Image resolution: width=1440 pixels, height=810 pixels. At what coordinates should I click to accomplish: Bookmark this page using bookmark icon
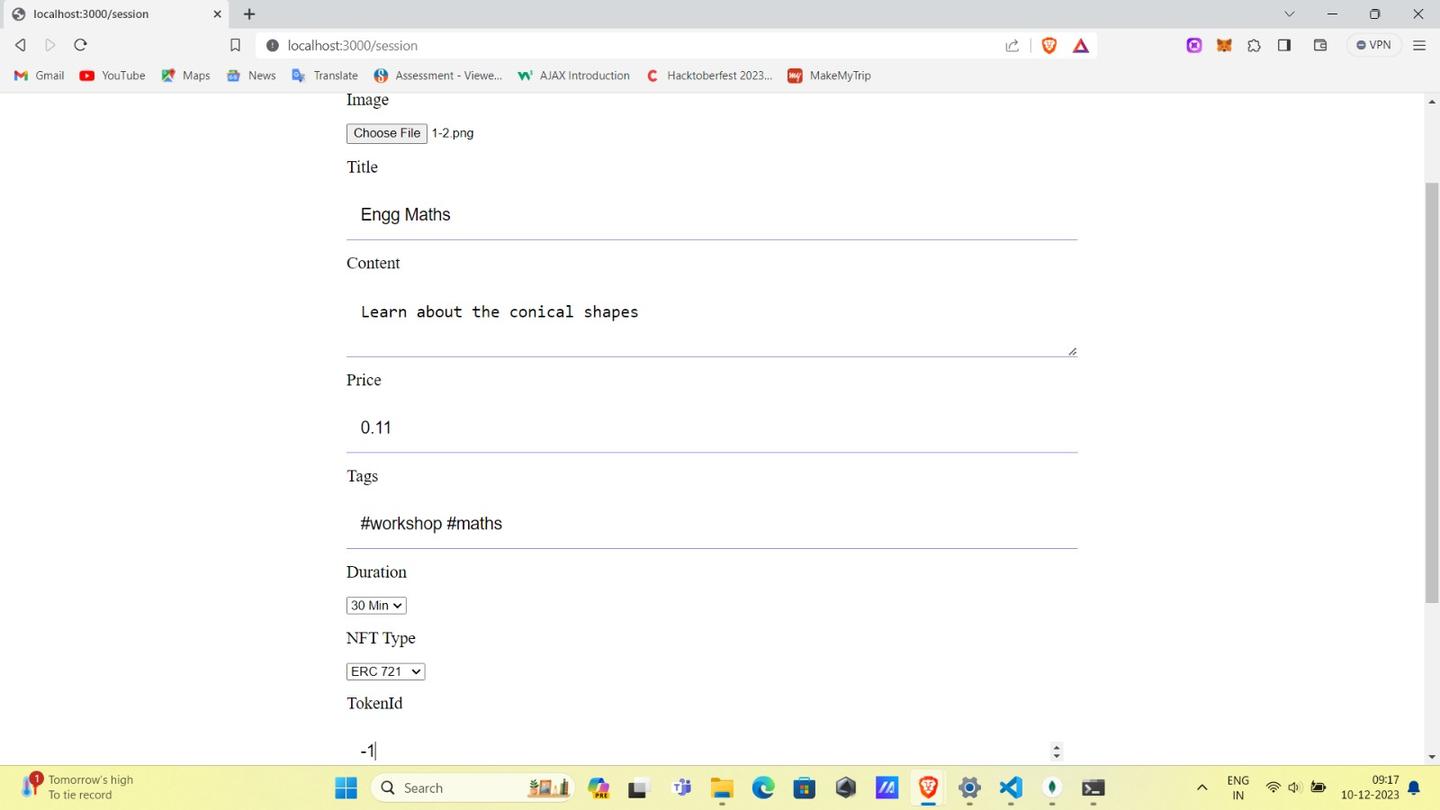pos(235,45)
